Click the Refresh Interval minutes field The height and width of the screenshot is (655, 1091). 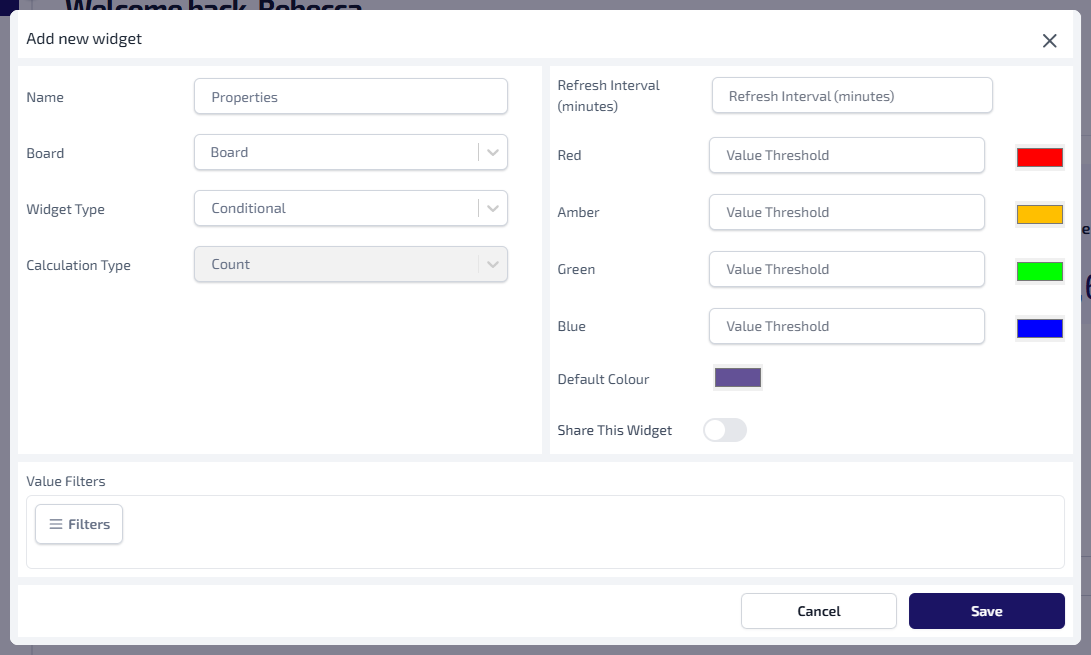point(852,96)
